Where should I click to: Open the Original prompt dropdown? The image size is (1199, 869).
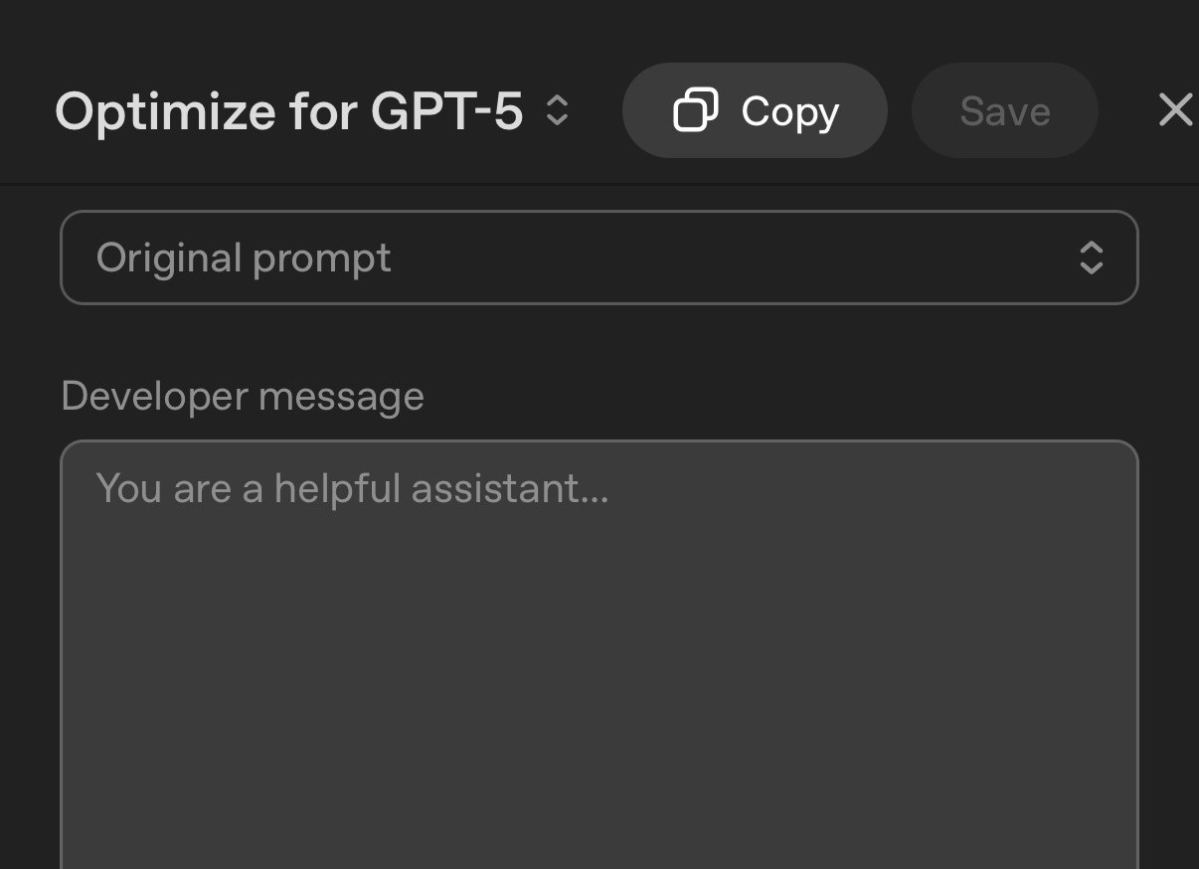(x=600, y=258)
